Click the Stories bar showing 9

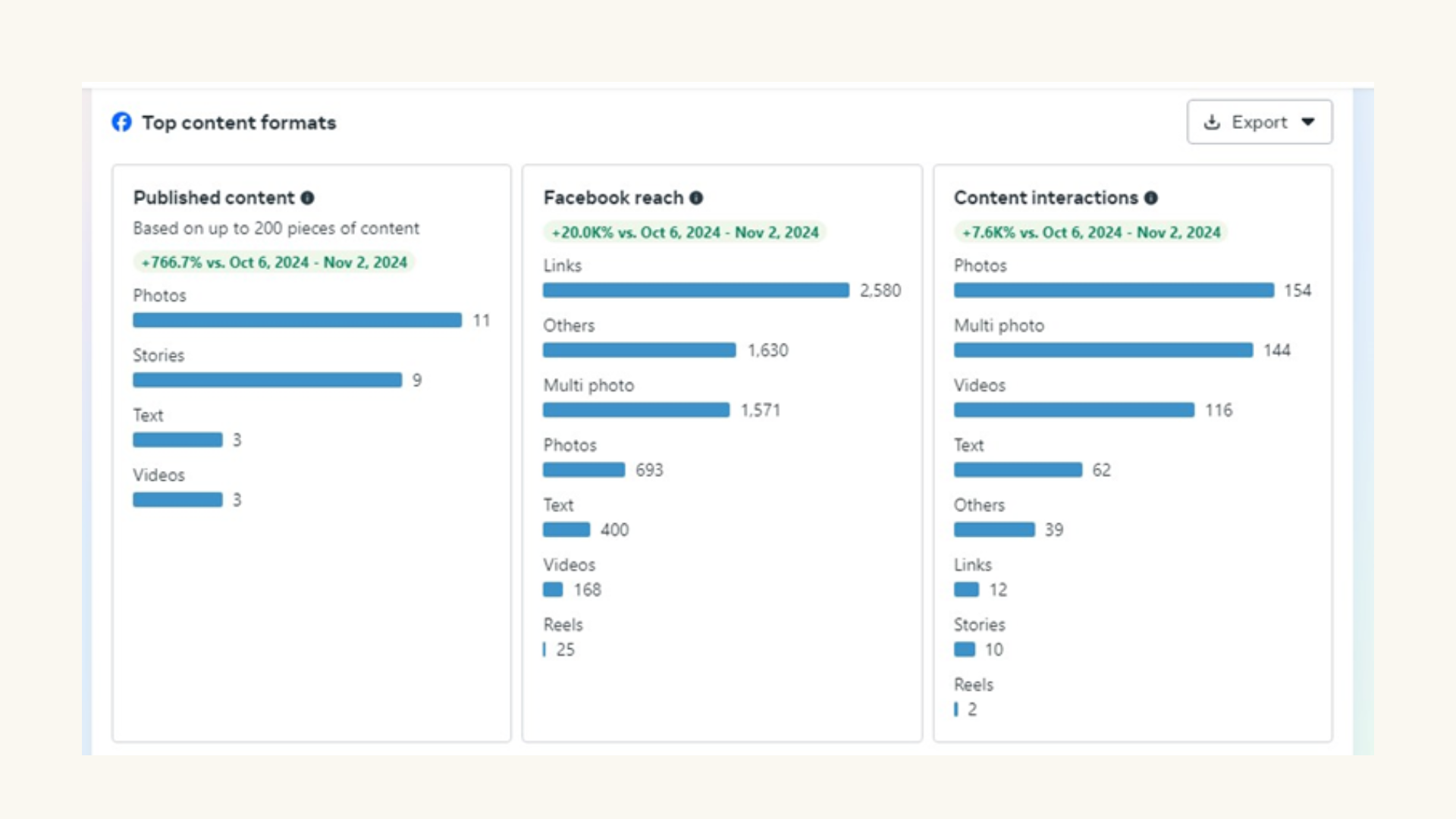[267, 380]
